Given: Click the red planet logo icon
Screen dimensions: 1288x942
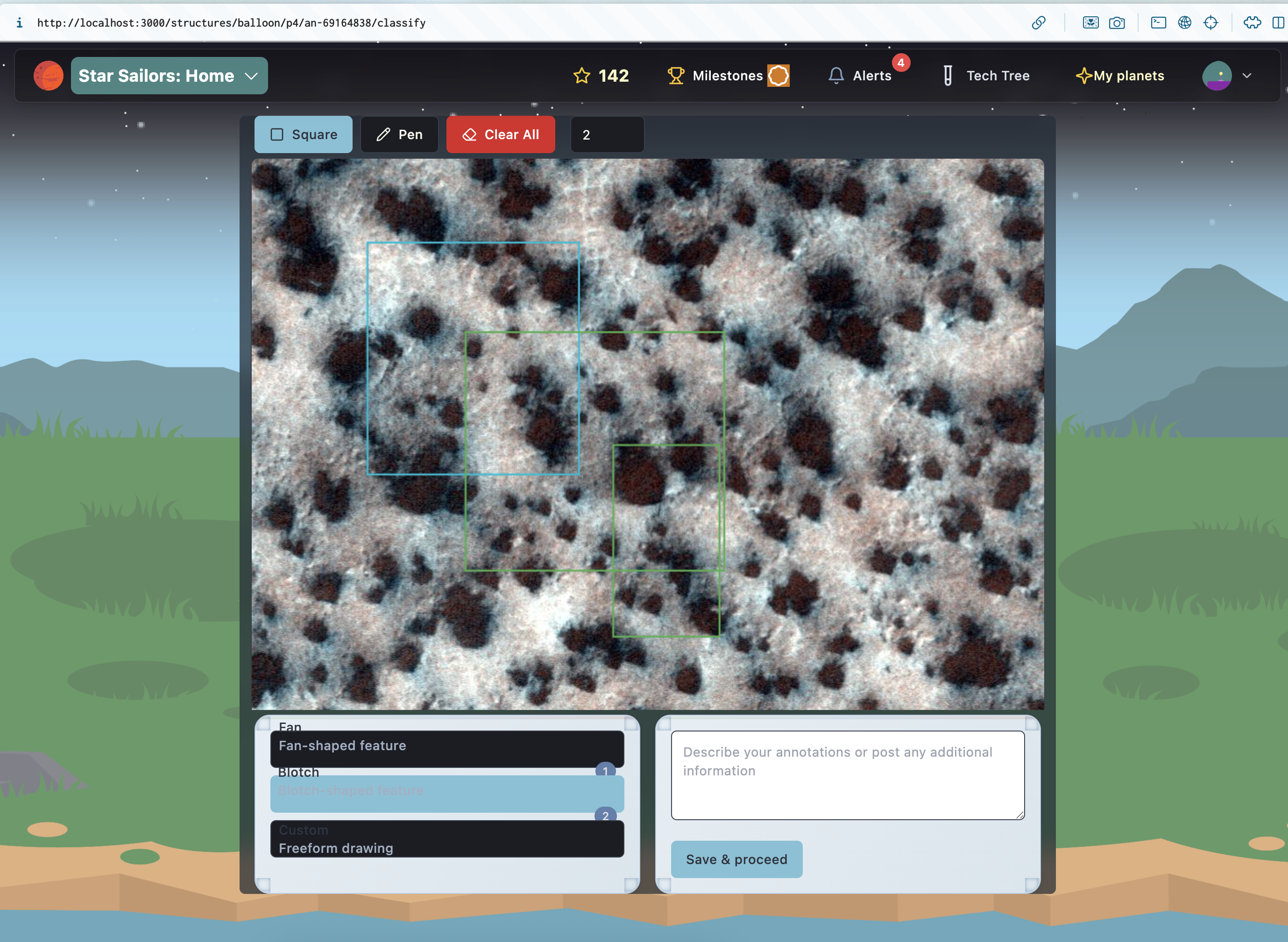Looking at the screenshot, I should click(x=48, y=76).
